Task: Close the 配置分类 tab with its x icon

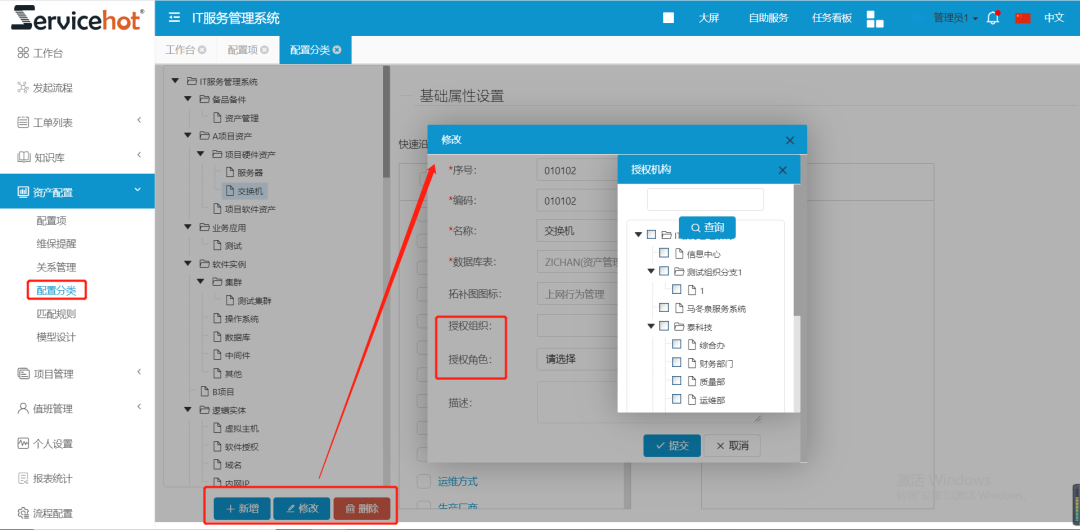Action: pyautogui.click(x=337, y=50)
